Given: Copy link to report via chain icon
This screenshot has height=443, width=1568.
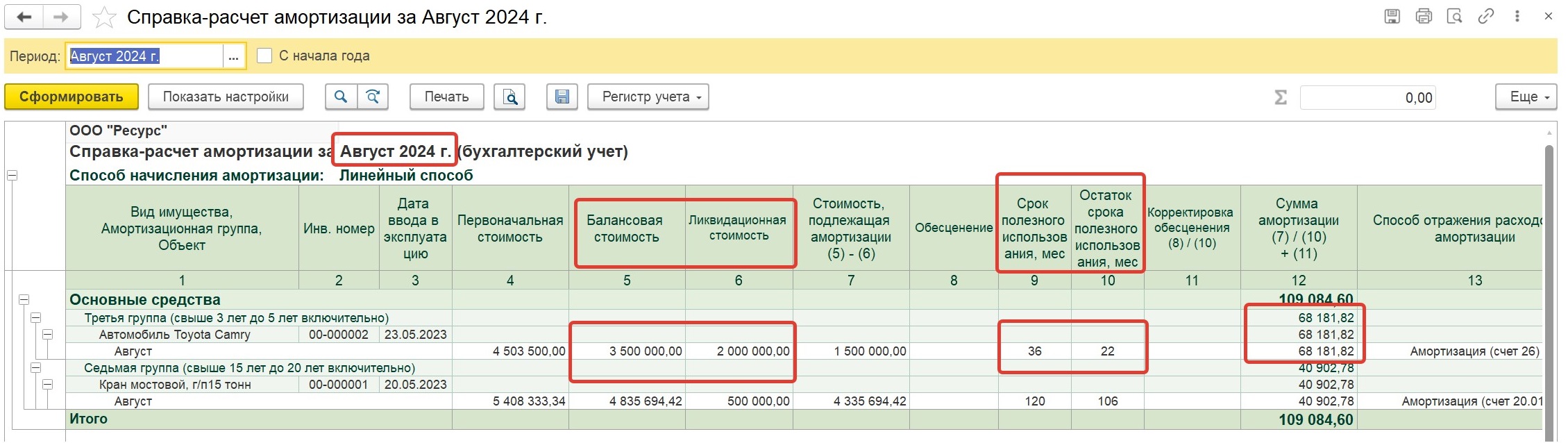Looking at the screenshot, I should 1486,17.
